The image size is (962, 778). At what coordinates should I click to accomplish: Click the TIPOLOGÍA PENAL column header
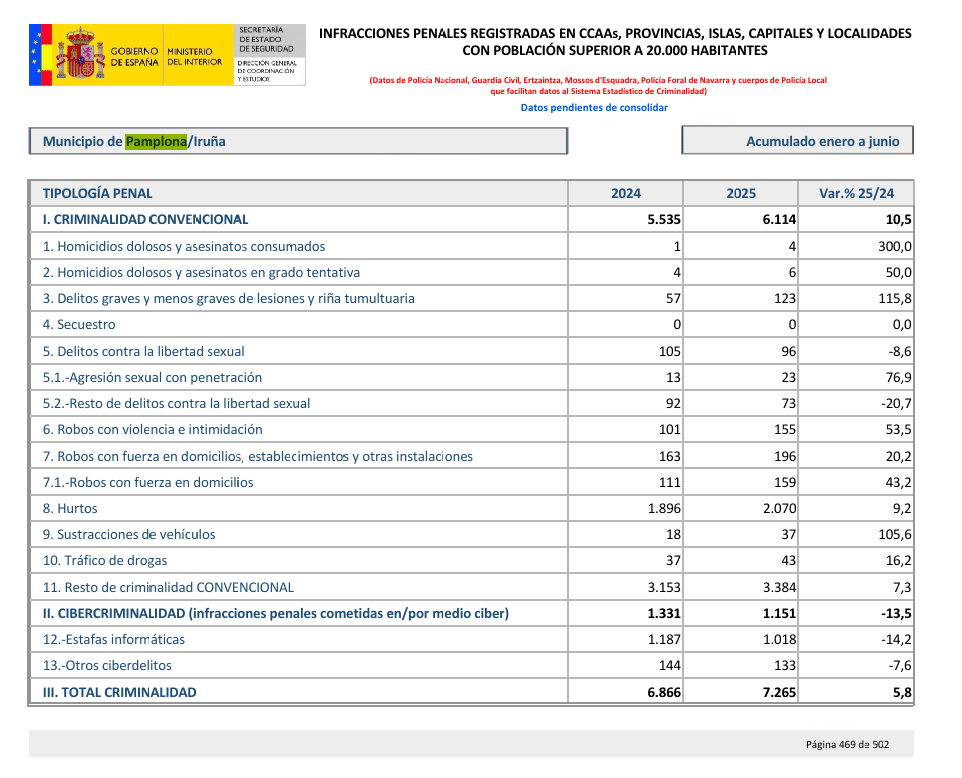98,193
